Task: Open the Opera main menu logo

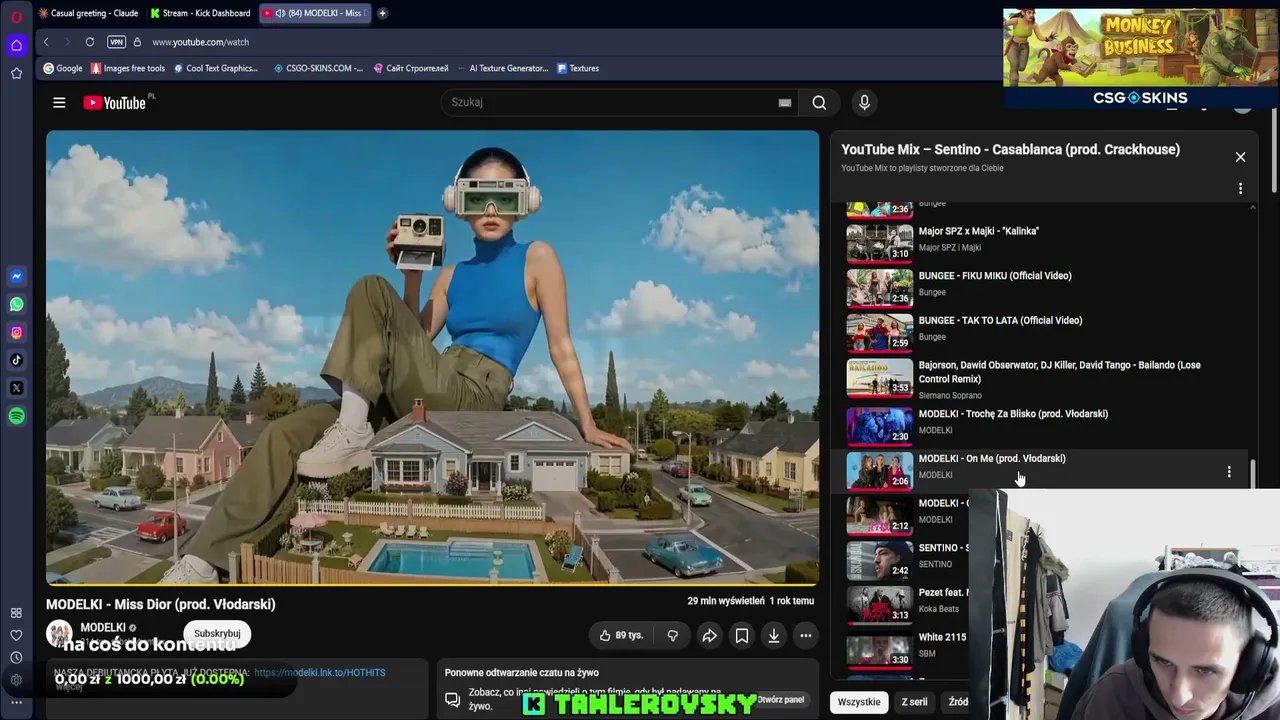Action: coord(16,17)
